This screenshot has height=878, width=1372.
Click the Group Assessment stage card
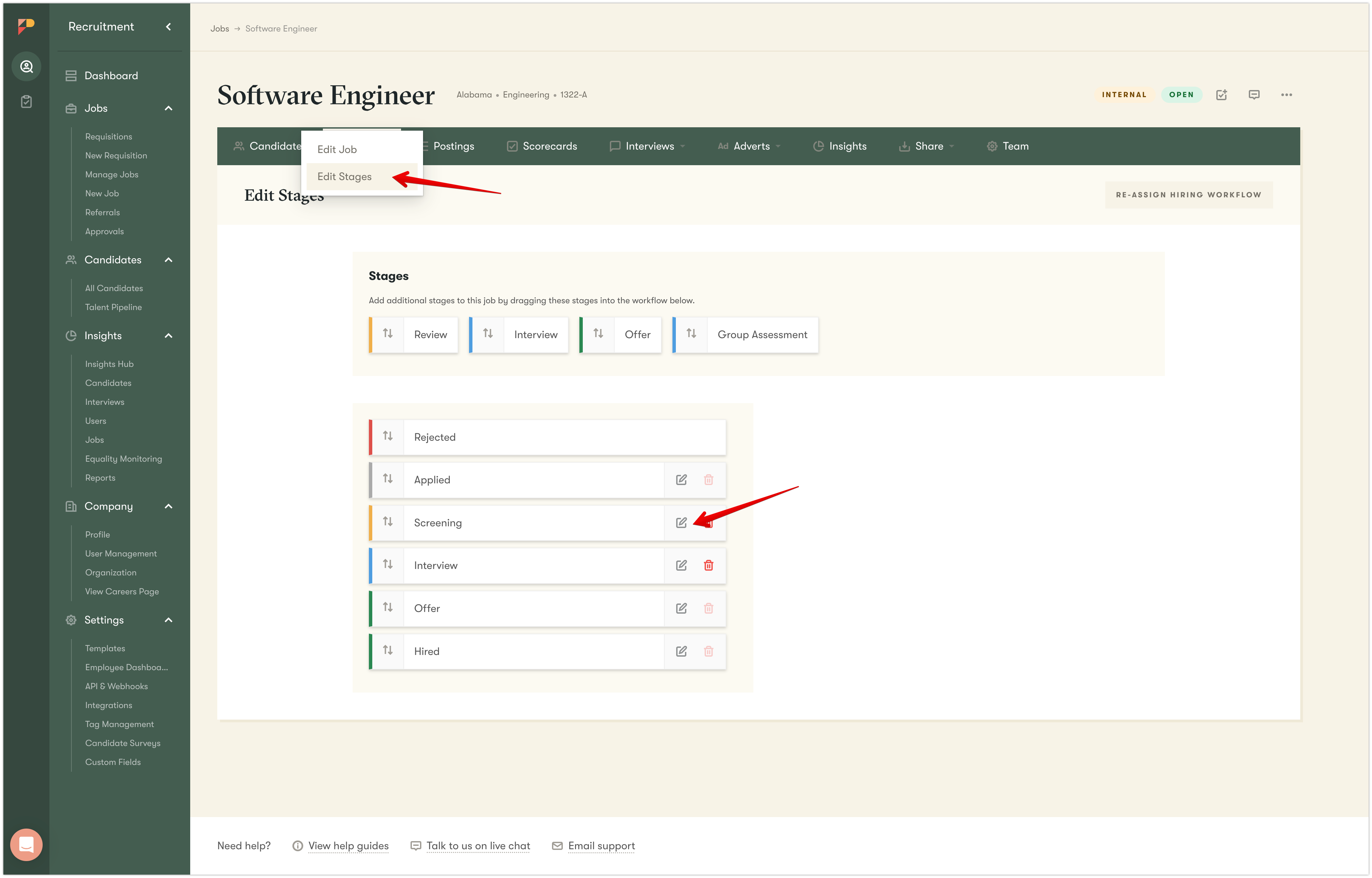click(x=761, y=335)
